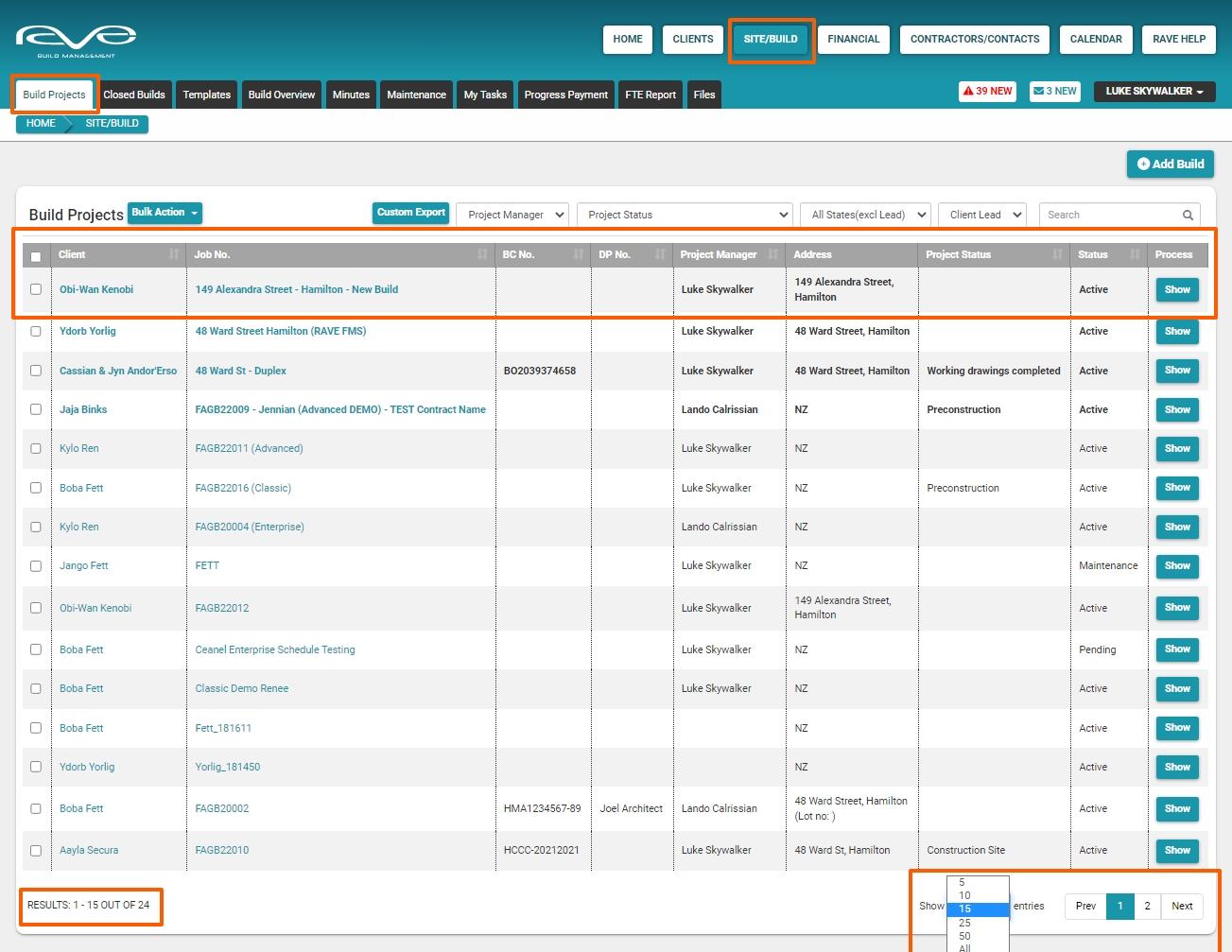Viewport: 1232px width, 952px height.
Task: Go to the FINANCIAL menu
Action: 853,40
